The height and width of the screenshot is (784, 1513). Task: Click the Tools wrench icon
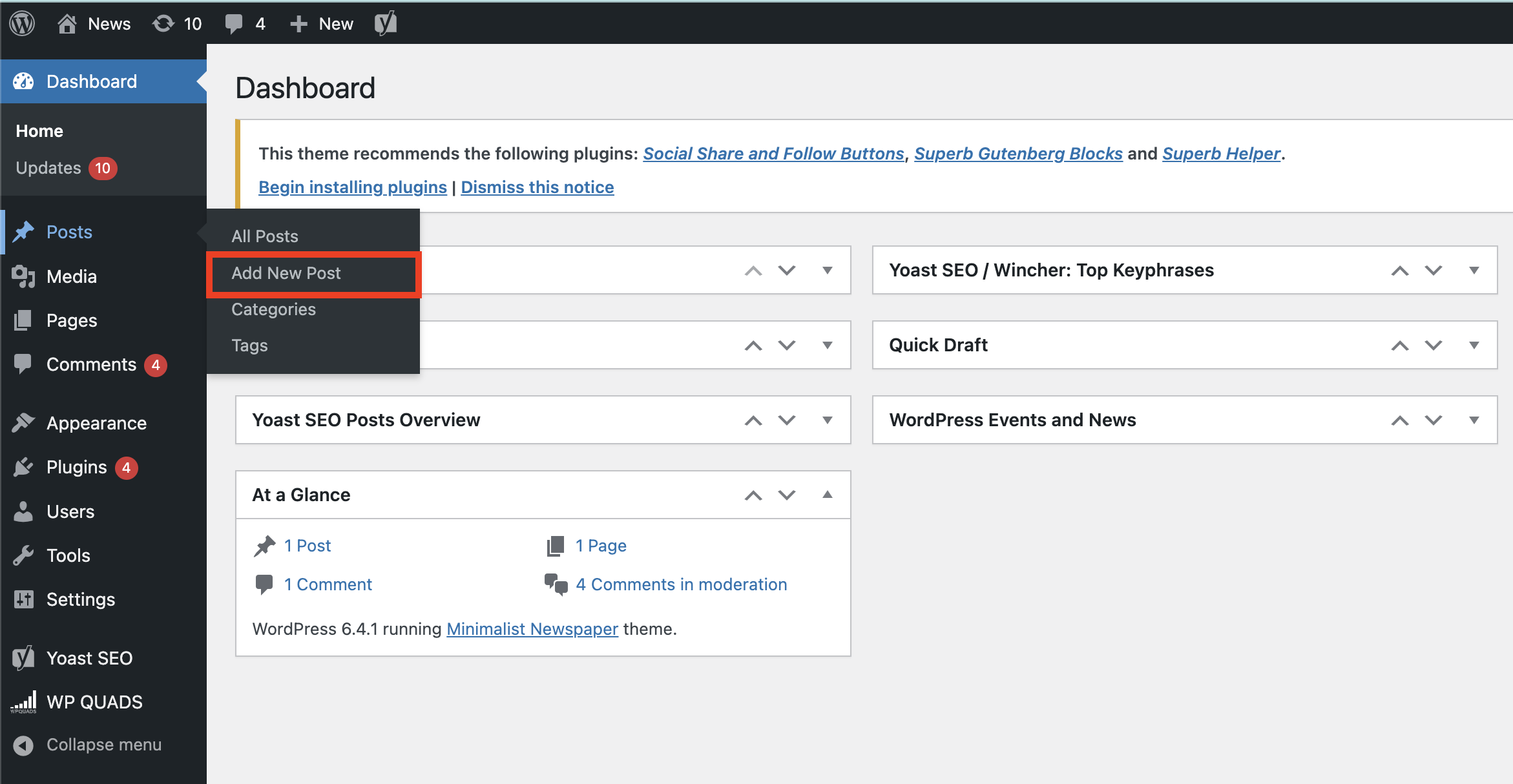tap(23, 555)
